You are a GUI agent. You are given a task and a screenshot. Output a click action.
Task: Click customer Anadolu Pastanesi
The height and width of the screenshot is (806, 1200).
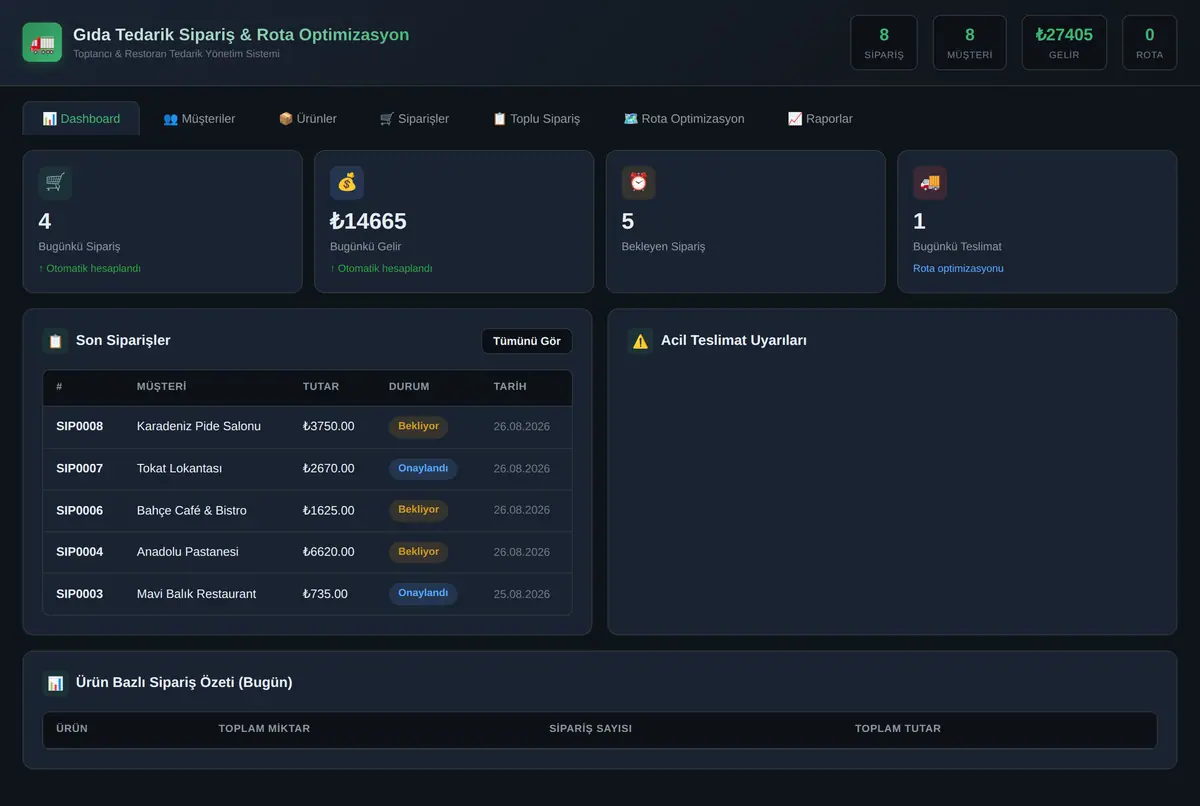pyautogui.click(x=188, y=552)
